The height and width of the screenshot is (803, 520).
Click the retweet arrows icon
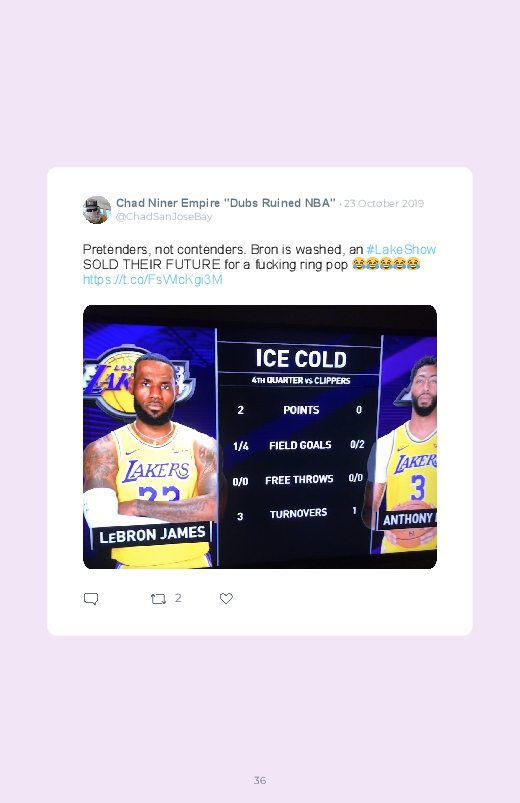coord(158,598)
